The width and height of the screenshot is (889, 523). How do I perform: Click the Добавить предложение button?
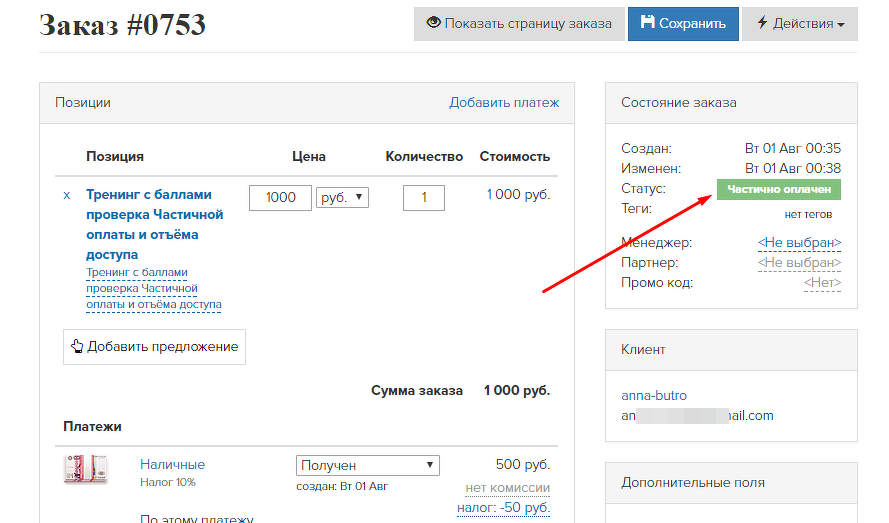click(x=154, y=347)
